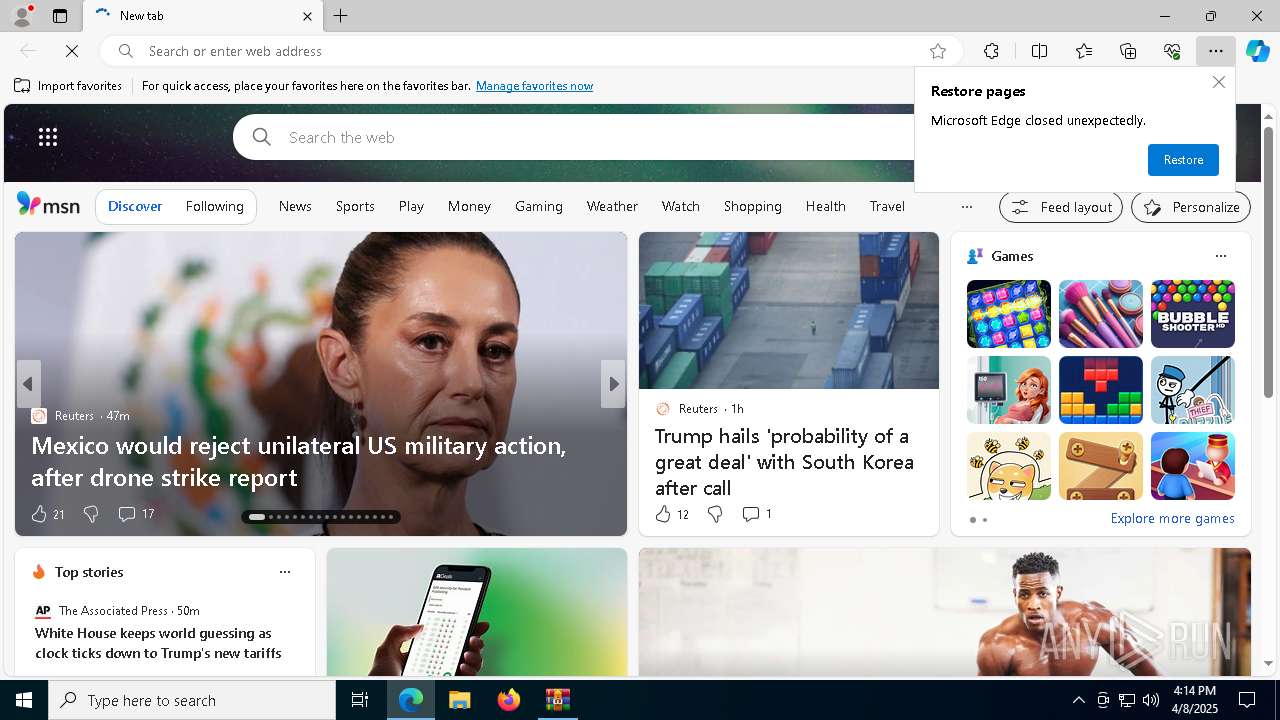The image size is (1280, 720).
Task: Open the notification center
Action: coord(1247,700)
